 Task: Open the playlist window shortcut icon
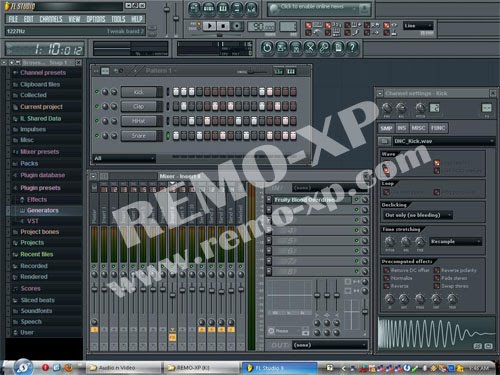coord(194,9)
